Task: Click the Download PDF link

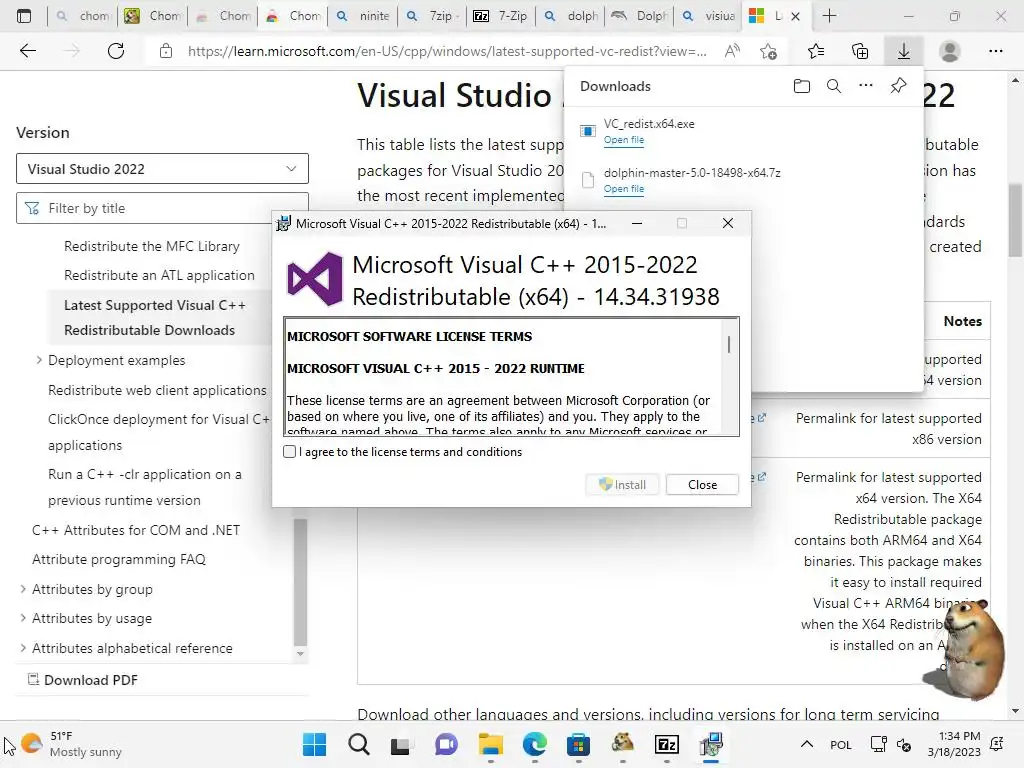Action: (82, 680)
